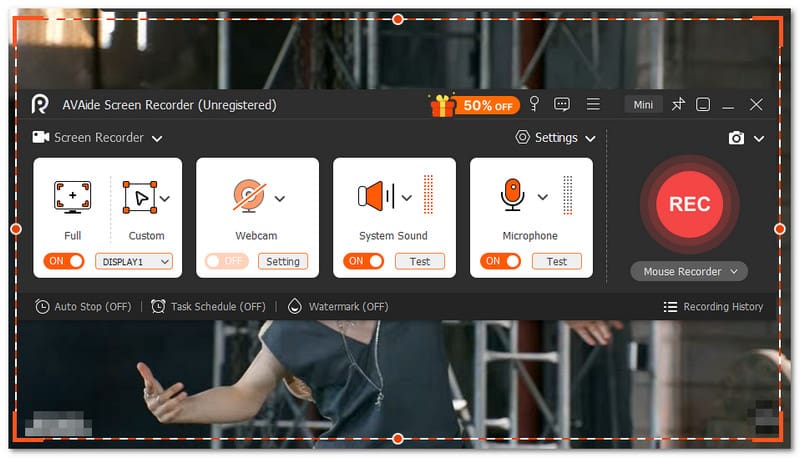Image resolution: width=800 pixels, height=458 pixels.
Task: Expand the Microphone device dropdown
Action: pos(543,197)
